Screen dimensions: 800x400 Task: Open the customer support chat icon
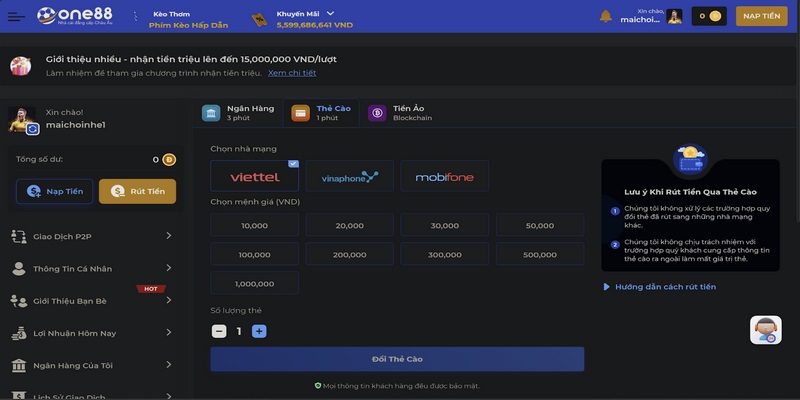pyautogui.click(x=765, y=330)
